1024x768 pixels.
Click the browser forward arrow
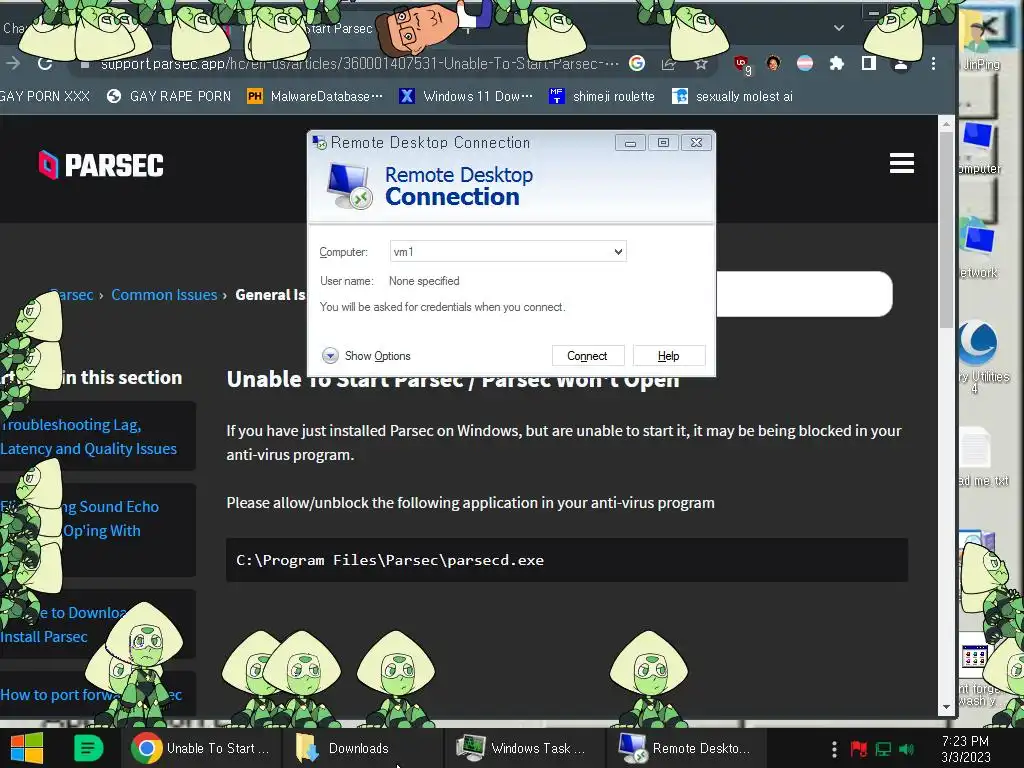point(12,63)
